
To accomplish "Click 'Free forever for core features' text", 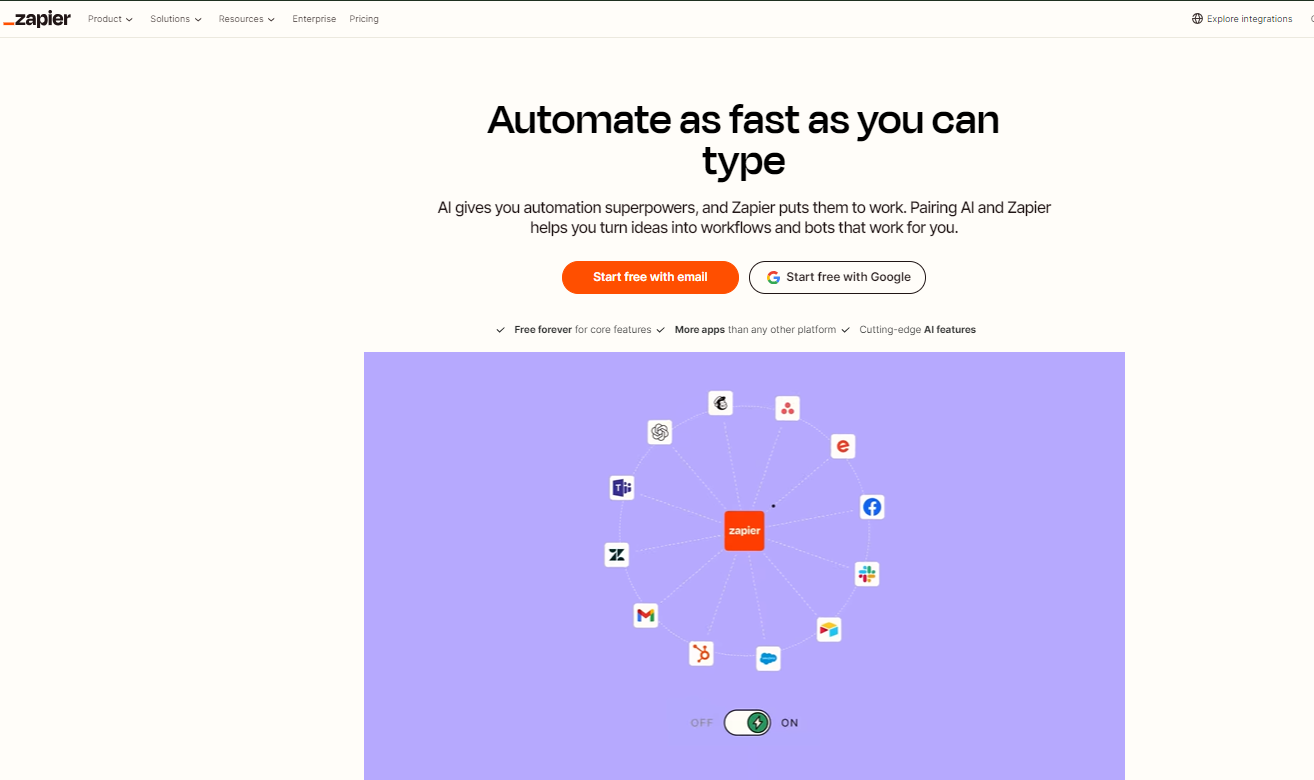I will 583,330.
